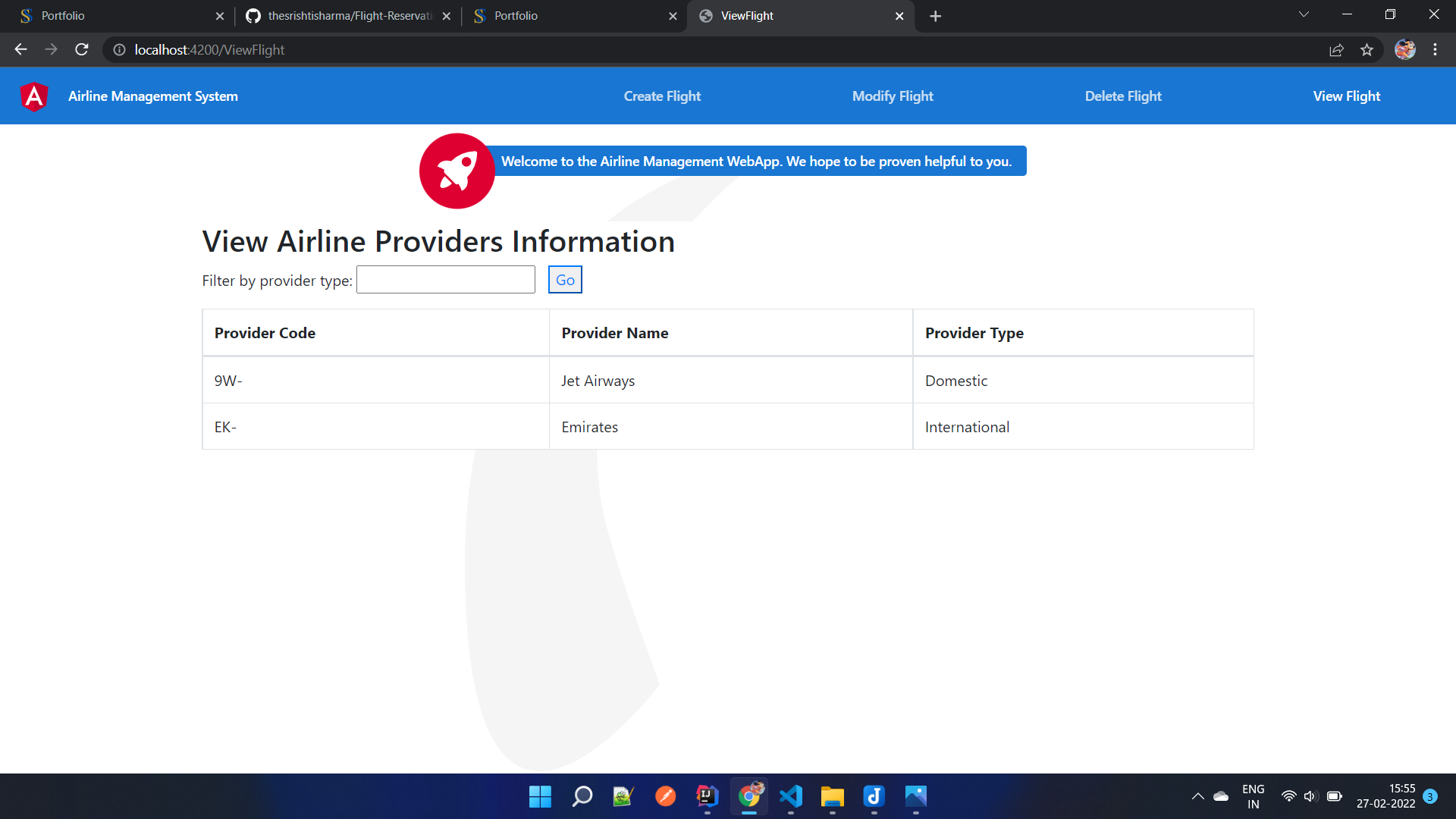Viewport: 1456px width, 819px height.
Task: Open the share icon in the address bar
Action: point(1336,49)
